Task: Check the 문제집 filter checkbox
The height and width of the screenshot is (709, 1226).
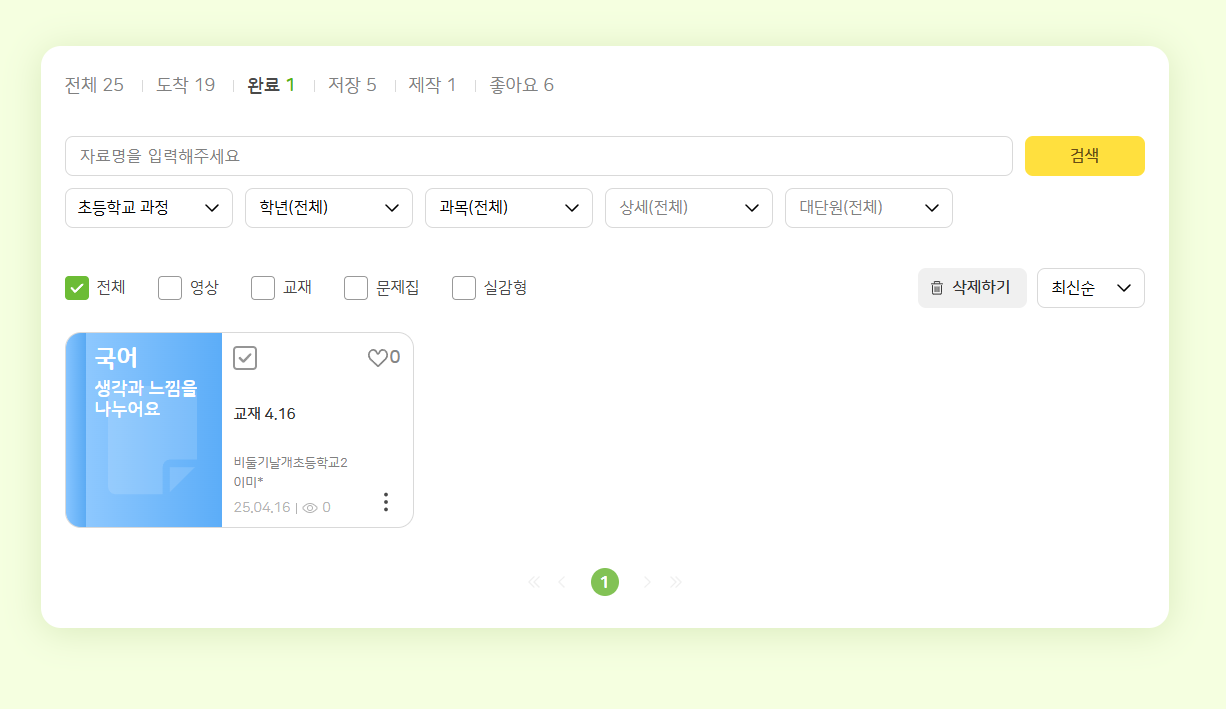Action: pos(356,288)
